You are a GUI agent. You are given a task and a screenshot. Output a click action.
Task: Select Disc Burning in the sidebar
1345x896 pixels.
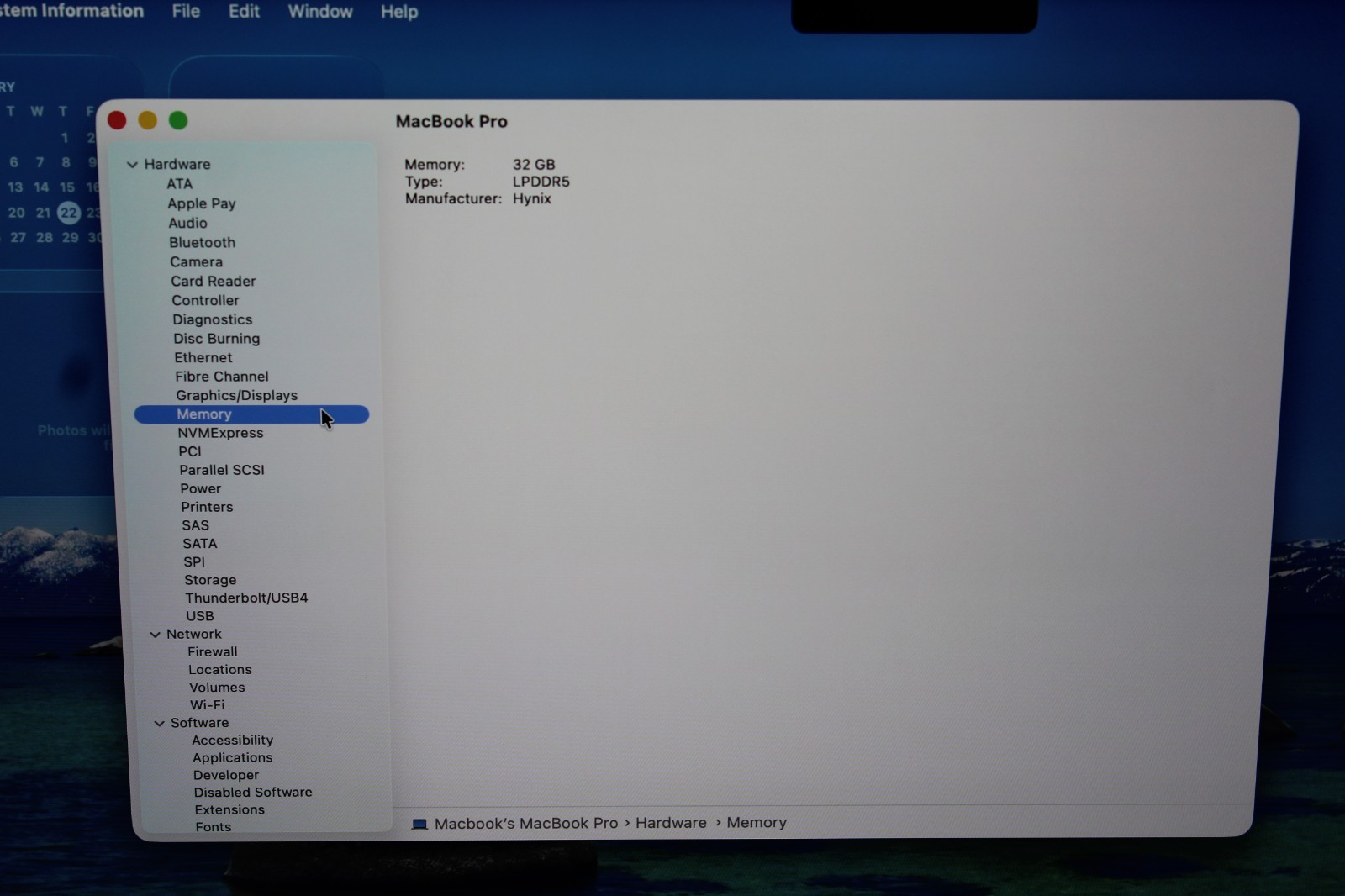coord(216,339)
